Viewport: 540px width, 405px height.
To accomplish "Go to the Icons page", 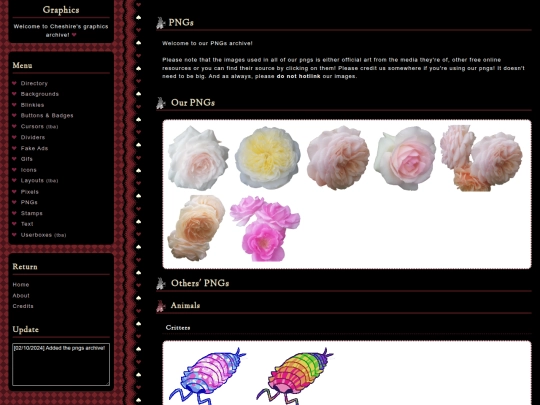I will pyautogui.click(x=28, y=170).
